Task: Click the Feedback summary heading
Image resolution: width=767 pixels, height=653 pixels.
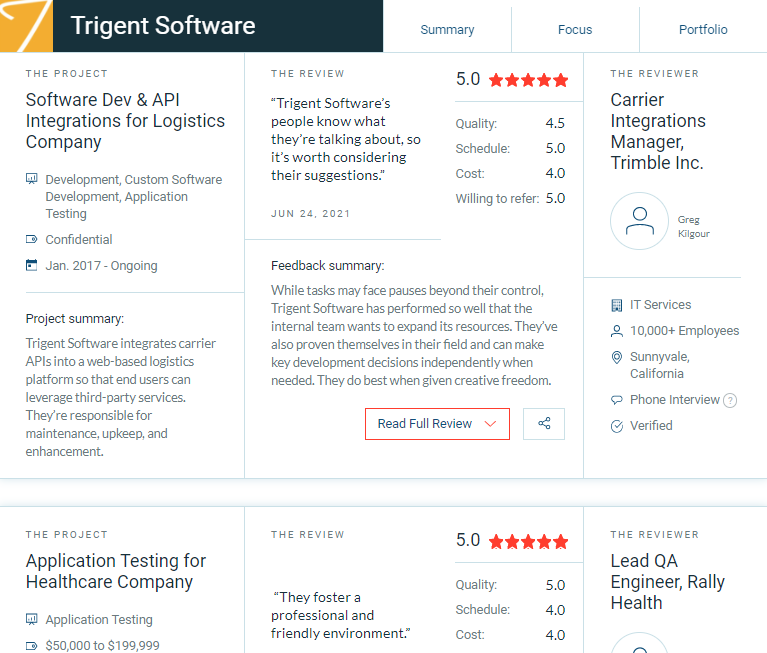Action: coord(328,266)
